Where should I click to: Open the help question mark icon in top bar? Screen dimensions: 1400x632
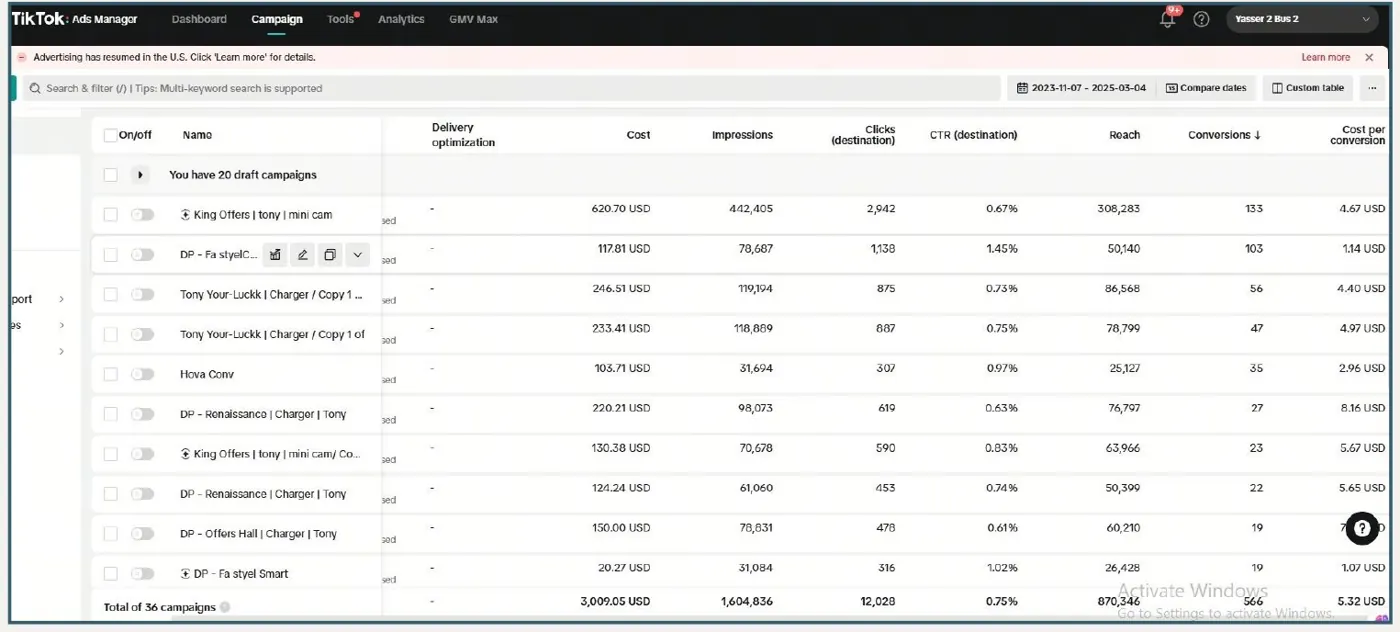pos(1202,19)
